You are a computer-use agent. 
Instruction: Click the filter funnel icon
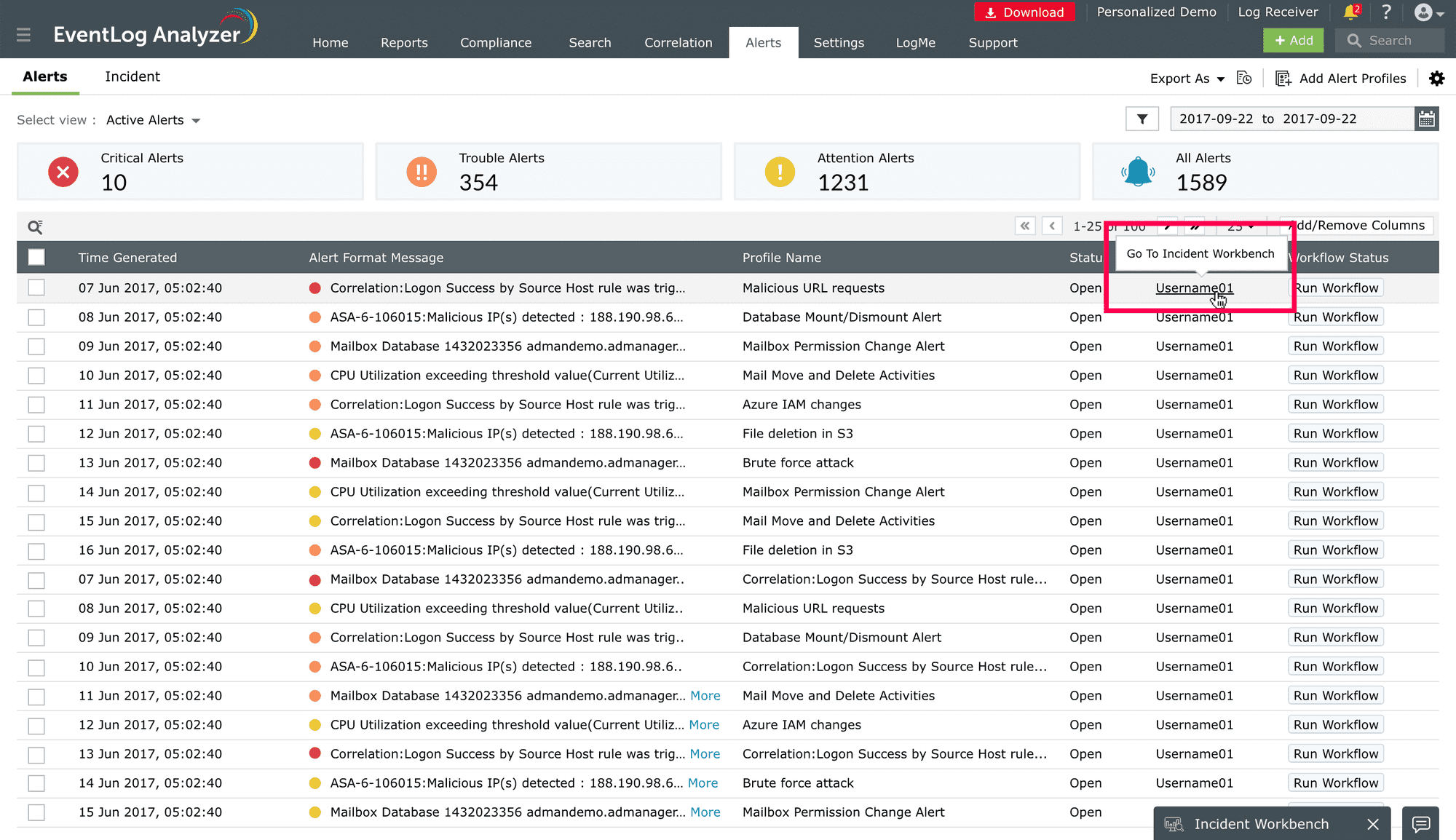[1142, 119]
